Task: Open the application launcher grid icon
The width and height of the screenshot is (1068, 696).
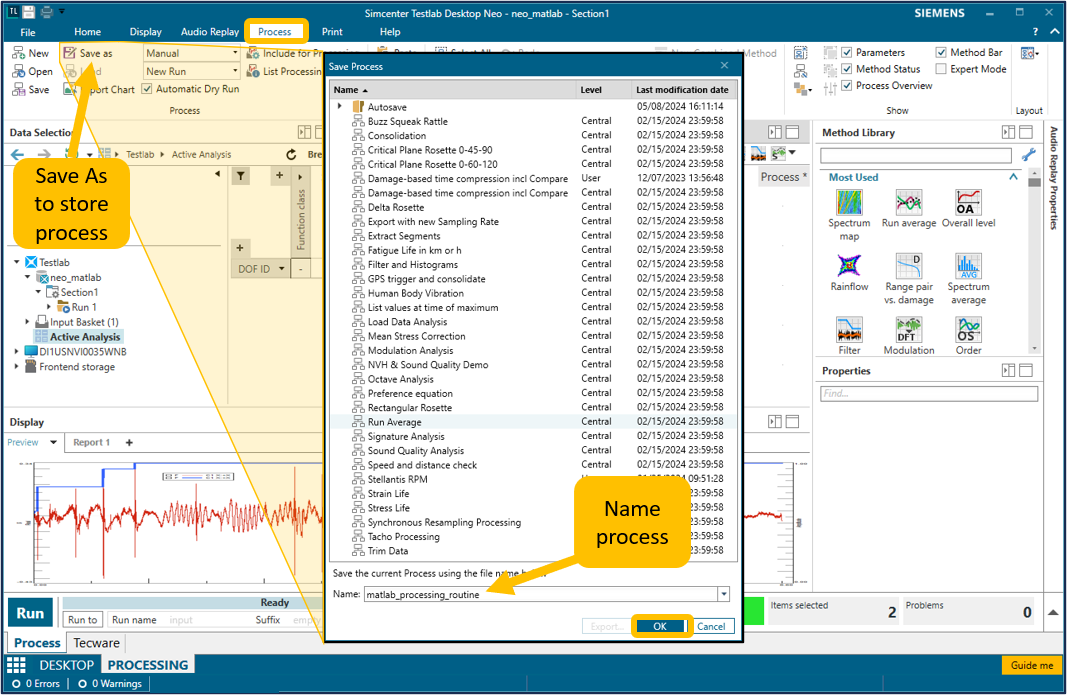Action: [16, 665]
